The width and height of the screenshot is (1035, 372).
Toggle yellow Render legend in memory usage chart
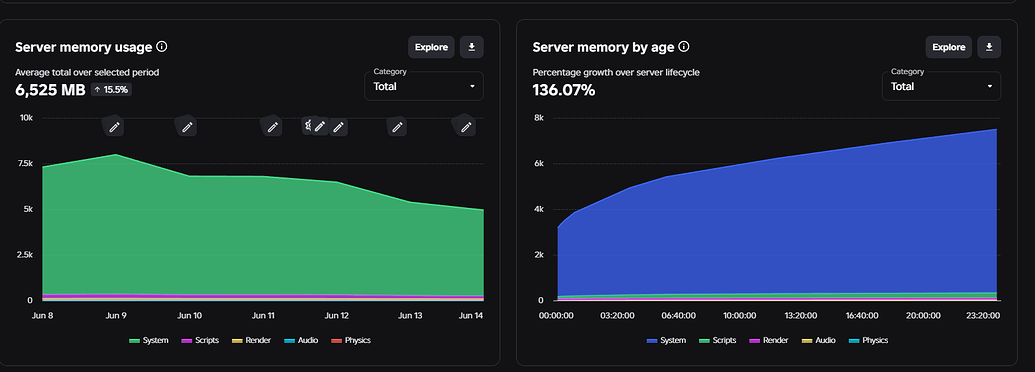click(251, 340)
